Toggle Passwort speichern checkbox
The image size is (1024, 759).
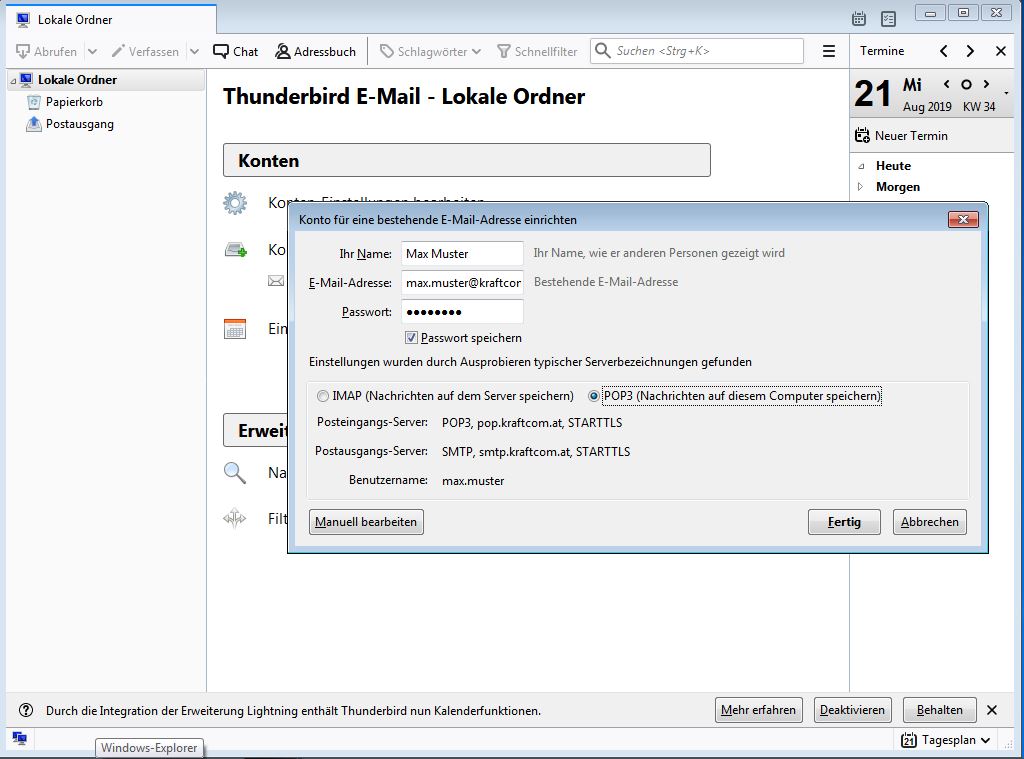411,338
